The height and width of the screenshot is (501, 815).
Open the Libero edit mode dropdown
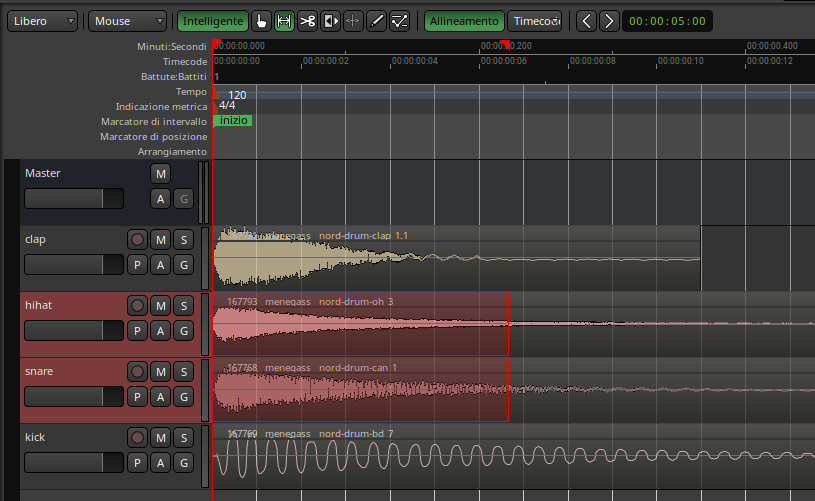[x=43, y=21]
